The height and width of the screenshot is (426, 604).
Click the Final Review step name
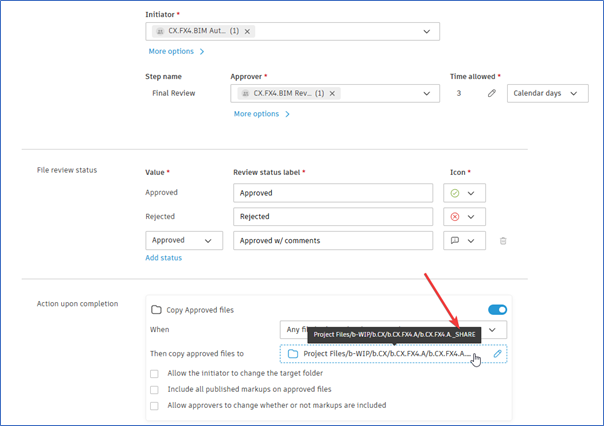click(x=174, y=93)
